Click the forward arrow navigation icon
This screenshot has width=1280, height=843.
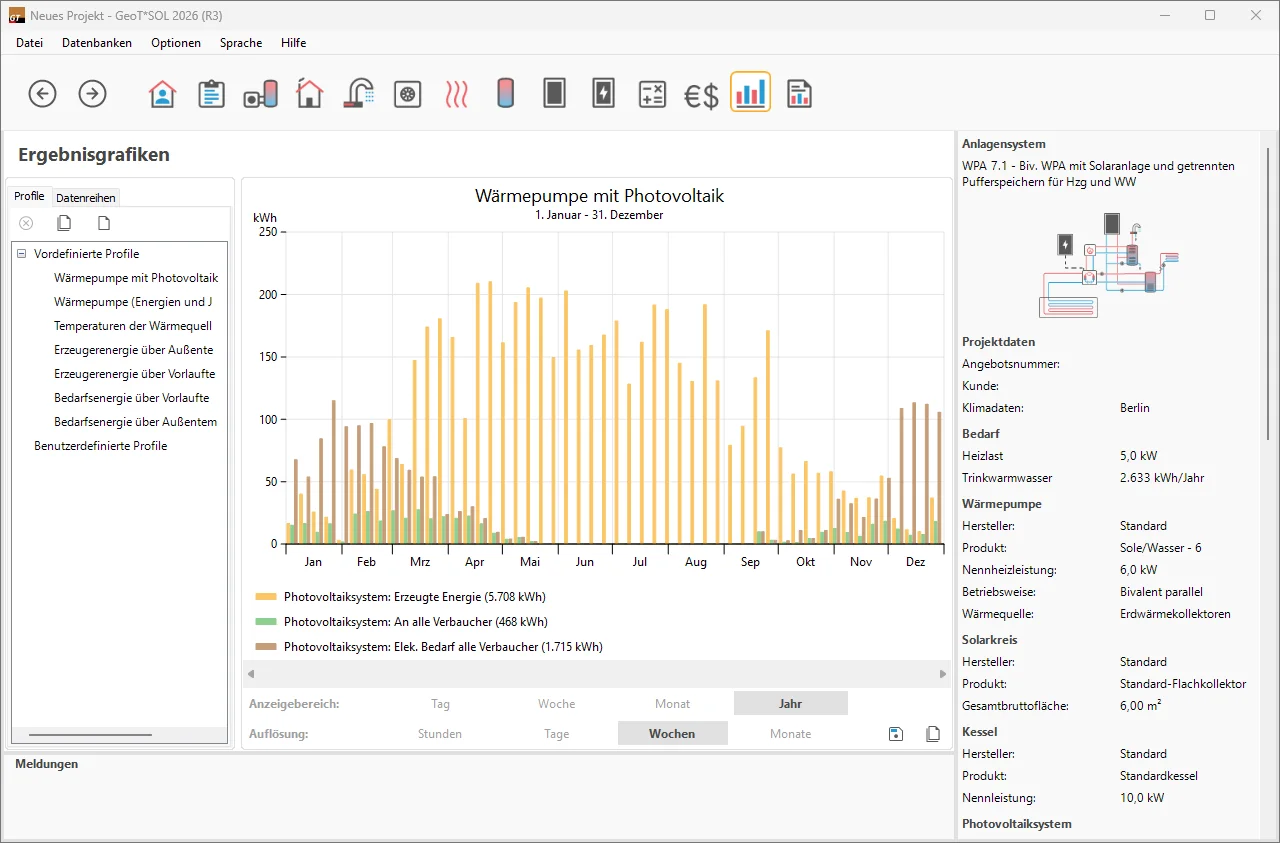(92, 94)
